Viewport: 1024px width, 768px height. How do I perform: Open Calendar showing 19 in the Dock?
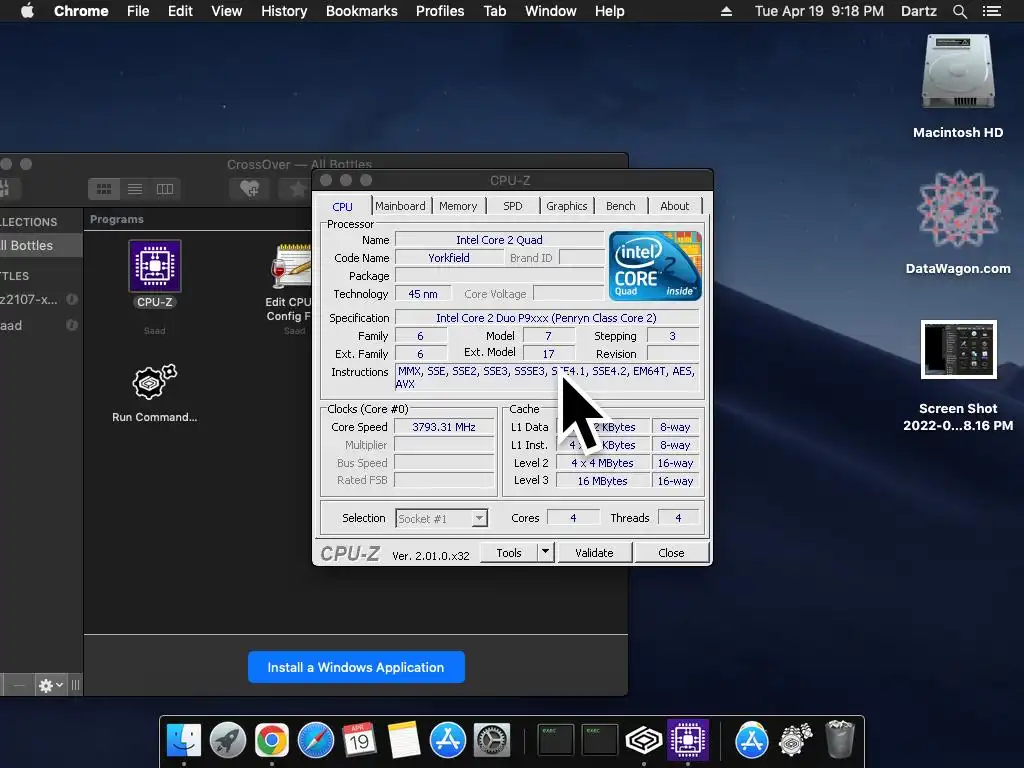359,740
